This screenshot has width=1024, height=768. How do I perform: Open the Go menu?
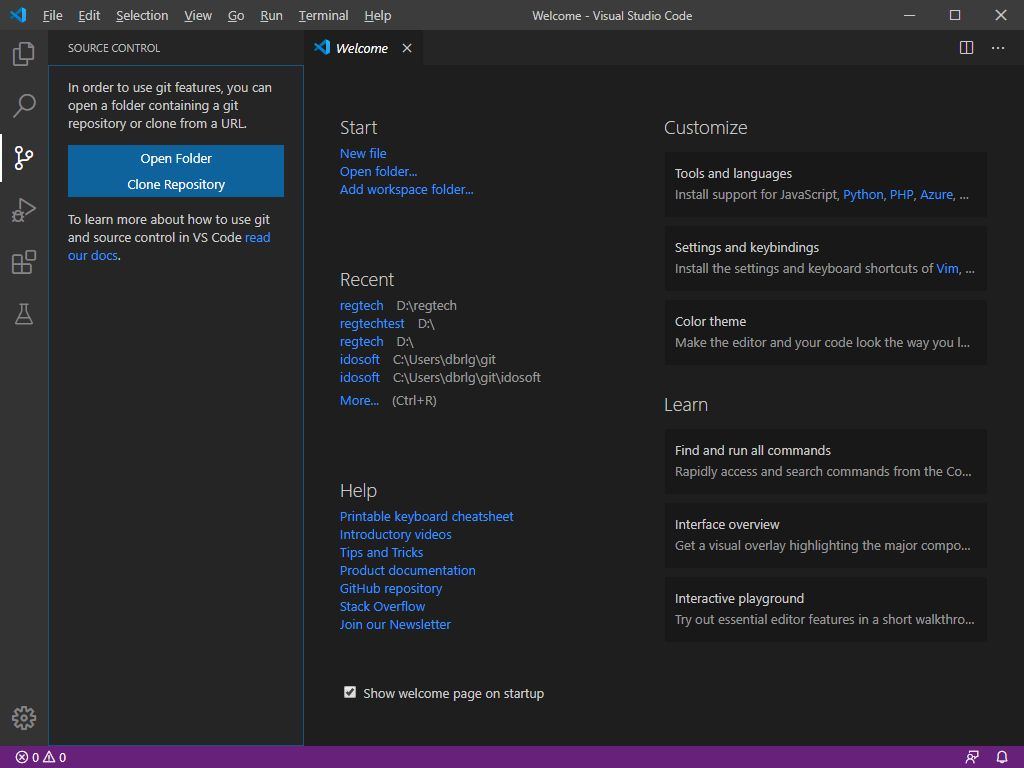point(236,15)
